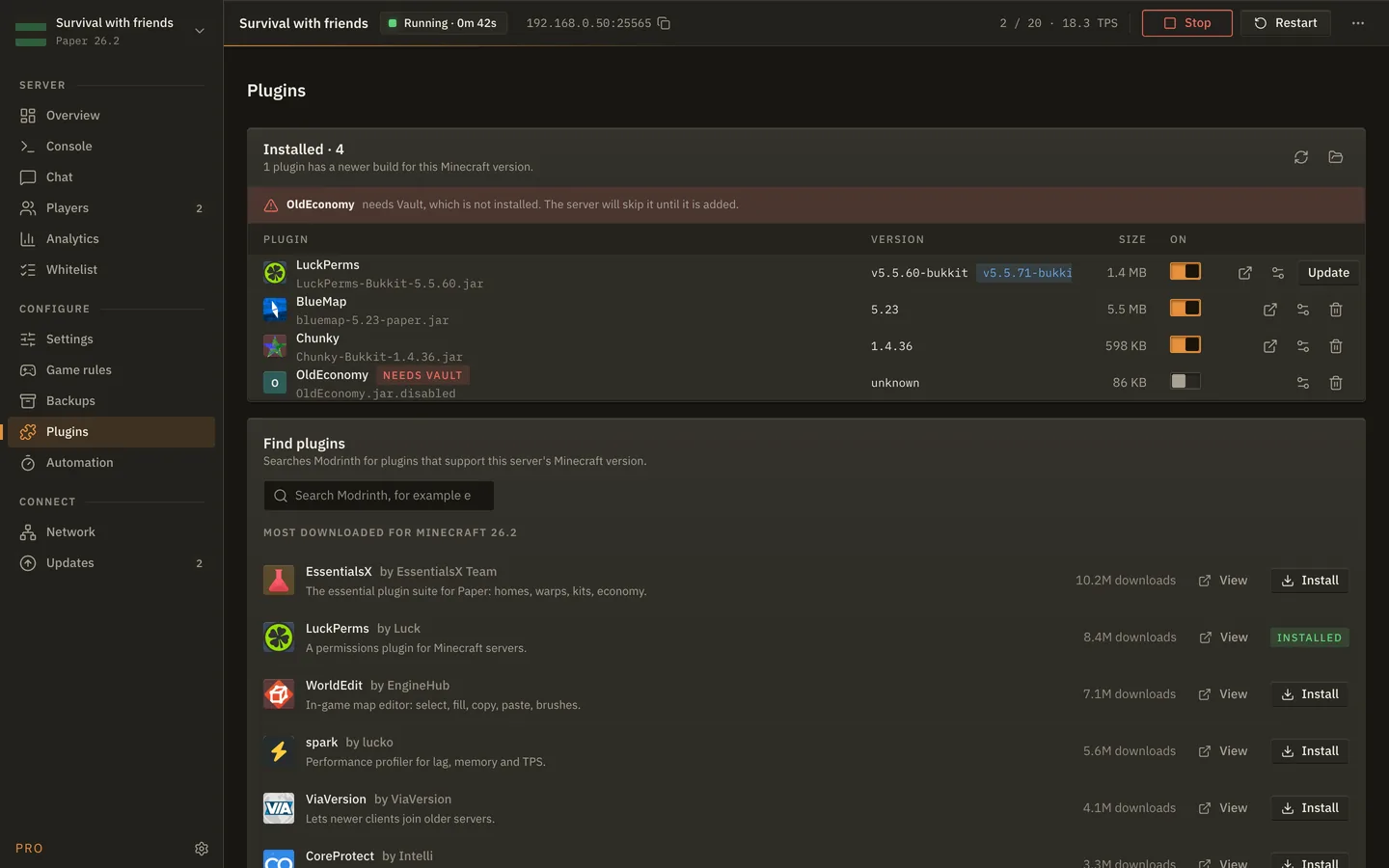This screenshot has width=1389, height=868.
Task: Open the Whitelist page
Action: click(112, 270)
